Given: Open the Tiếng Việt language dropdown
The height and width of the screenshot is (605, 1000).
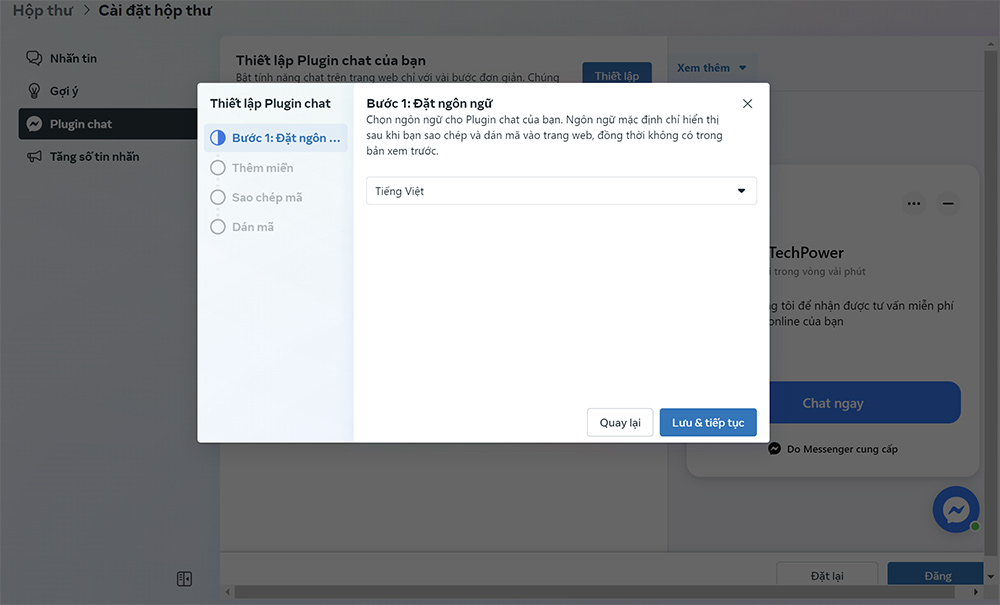Looking at the screenshot, I should 561,191.
